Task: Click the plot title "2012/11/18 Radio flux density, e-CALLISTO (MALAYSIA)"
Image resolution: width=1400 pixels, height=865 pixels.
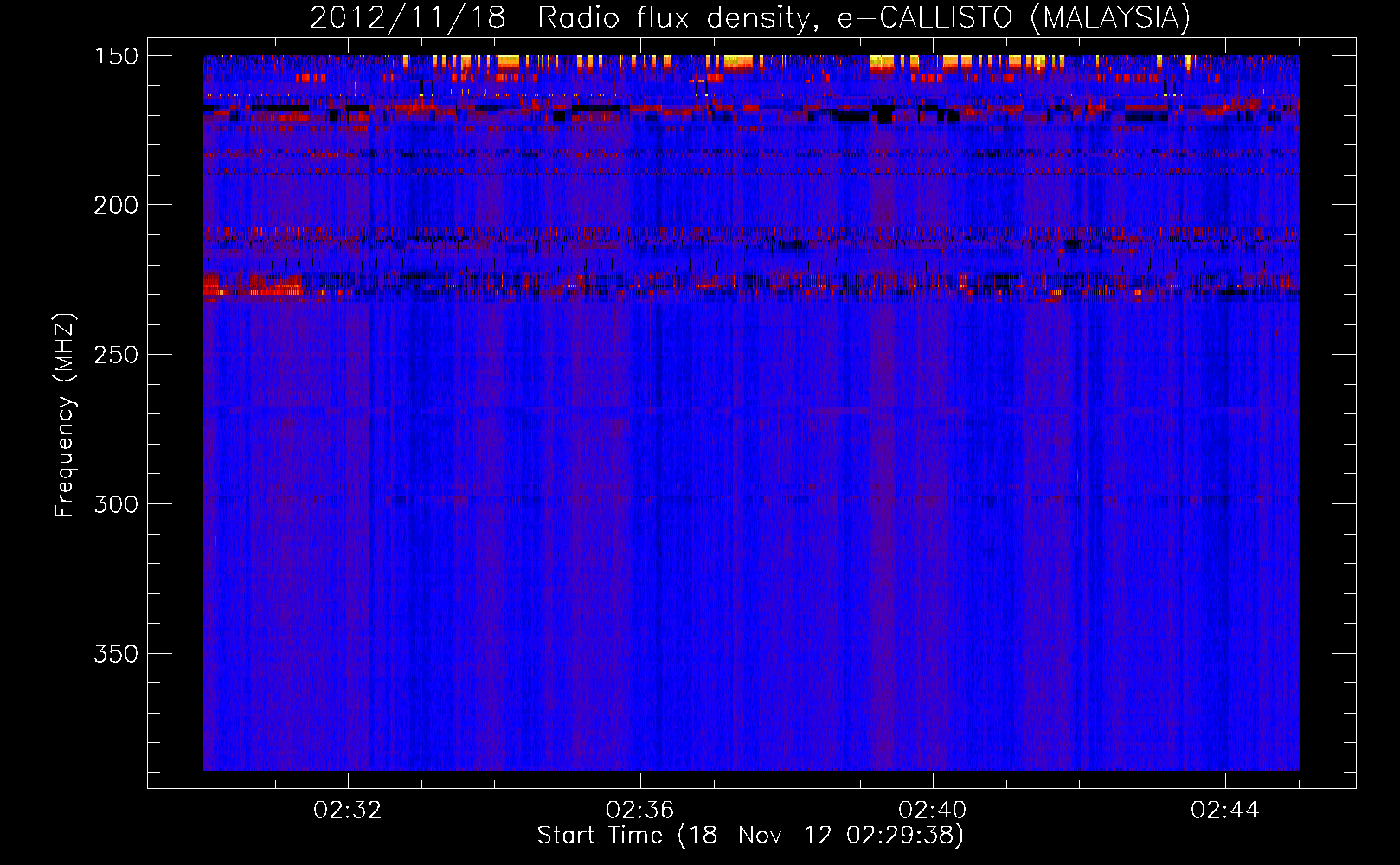Action: click(x=750, y=17)
